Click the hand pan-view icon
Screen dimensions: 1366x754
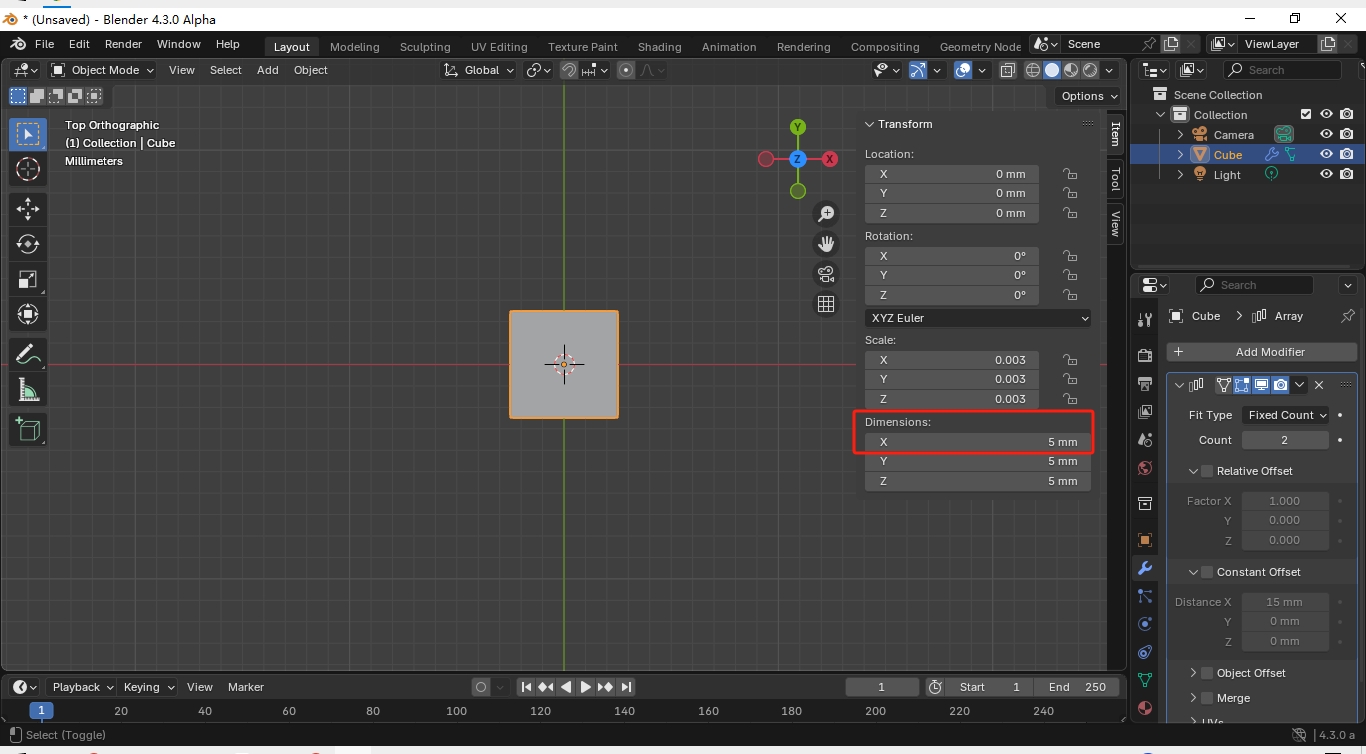pyautogui.click(x=826, y=243)
